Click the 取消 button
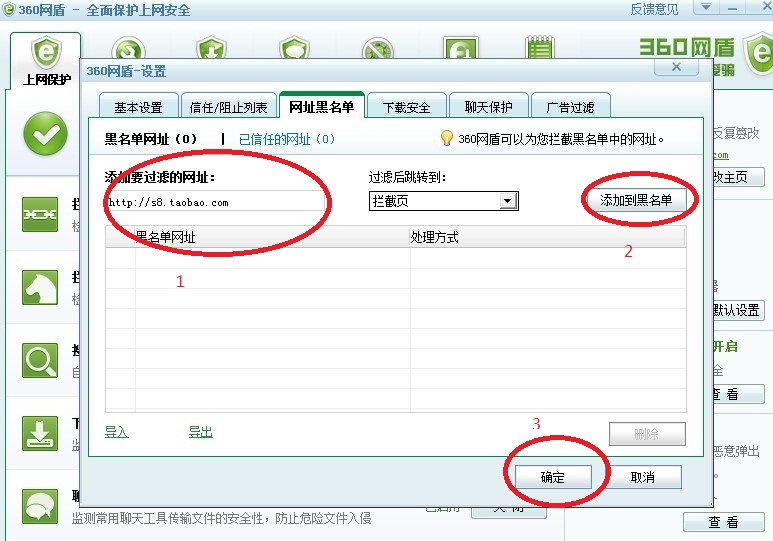This screenshot has width=773, height=541. (x=643, y=477)
